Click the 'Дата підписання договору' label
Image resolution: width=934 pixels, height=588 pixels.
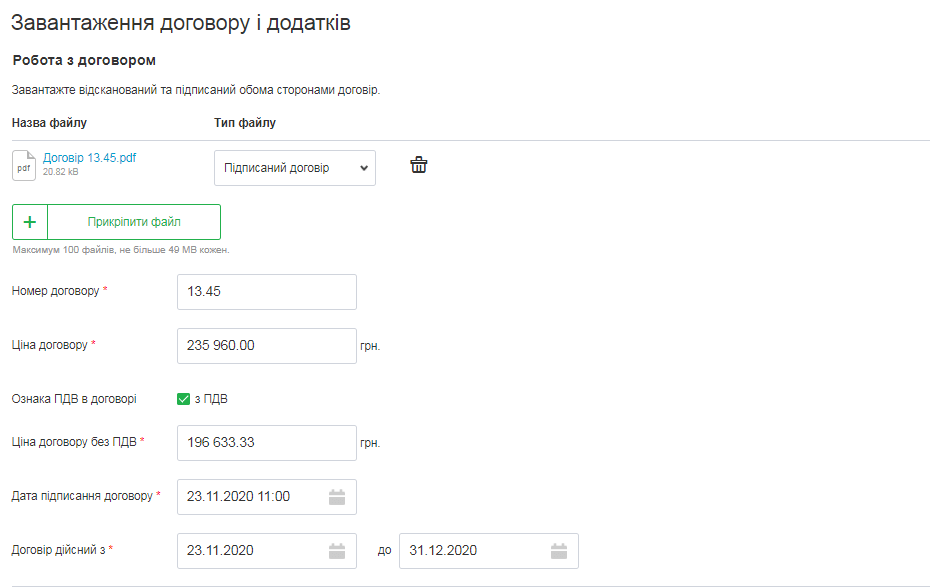coord(82,496)
